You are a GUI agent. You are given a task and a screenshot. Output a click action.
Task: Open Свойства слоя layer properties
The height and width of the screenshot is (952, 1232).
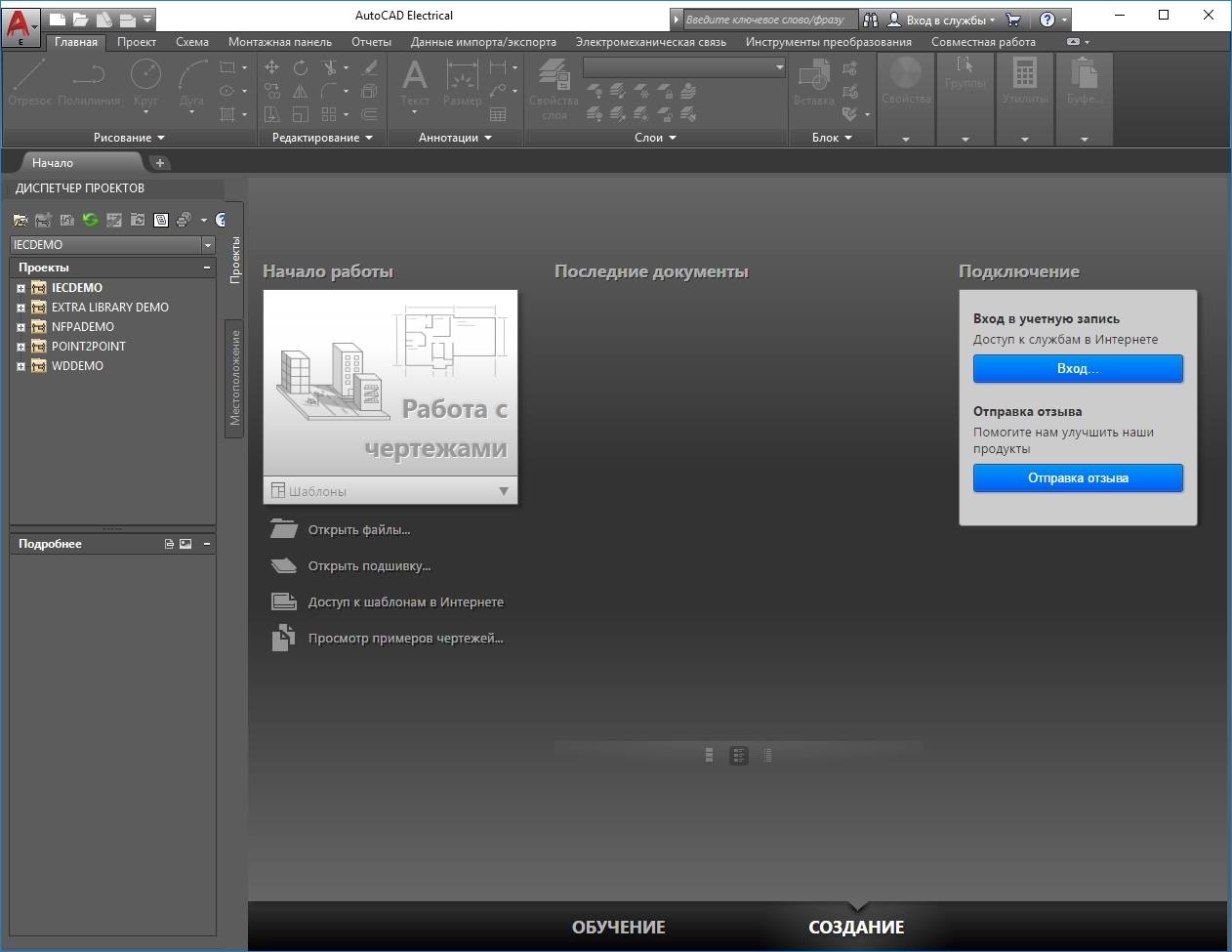(554, 88)
